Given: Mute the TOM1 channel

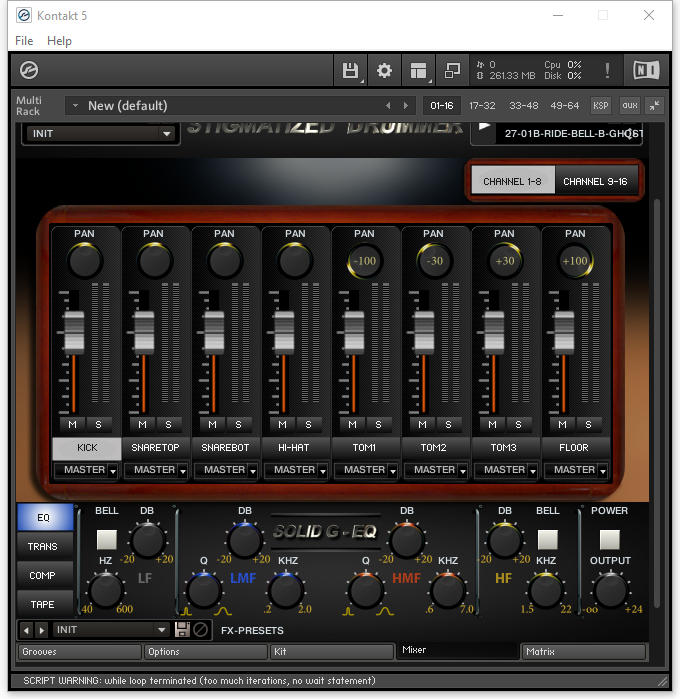Looking at the screenshot, I should coord(352,424).
